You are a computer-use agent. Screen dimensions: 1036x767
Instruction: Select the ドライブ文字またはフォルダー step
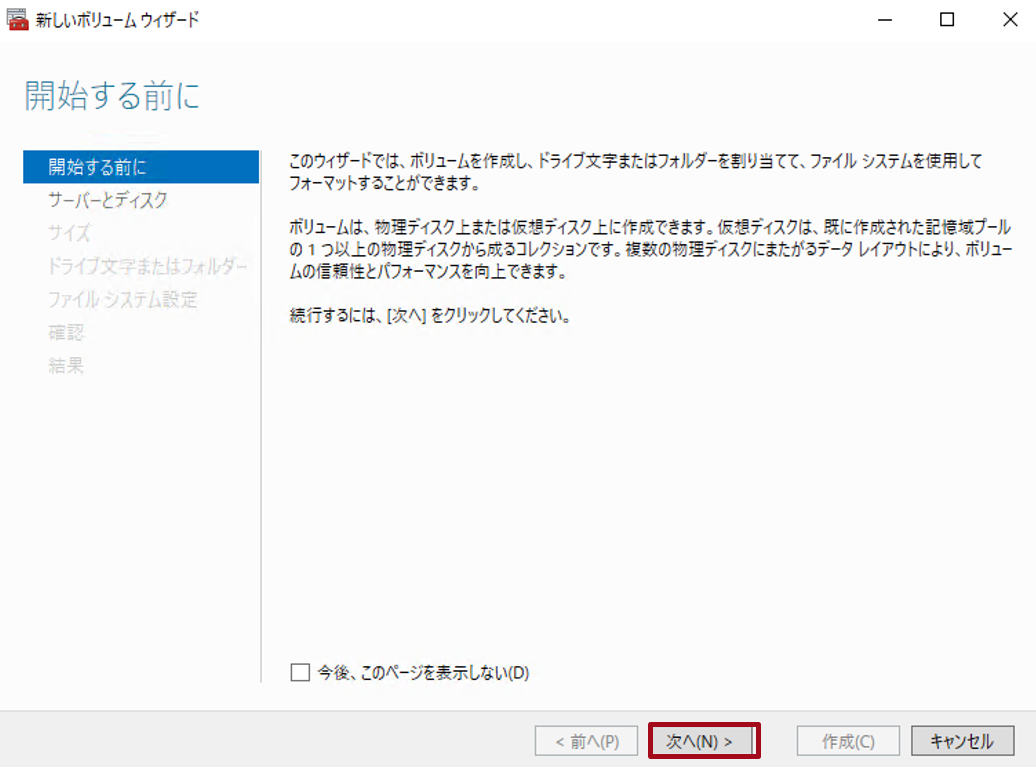pyautogui.click(x=140, y=265)
